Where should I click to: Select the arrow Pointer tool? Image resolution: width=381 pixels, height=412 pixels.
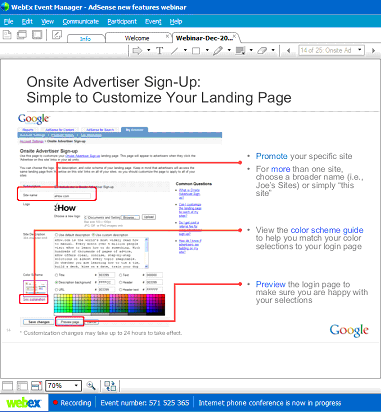click(137, 51)
